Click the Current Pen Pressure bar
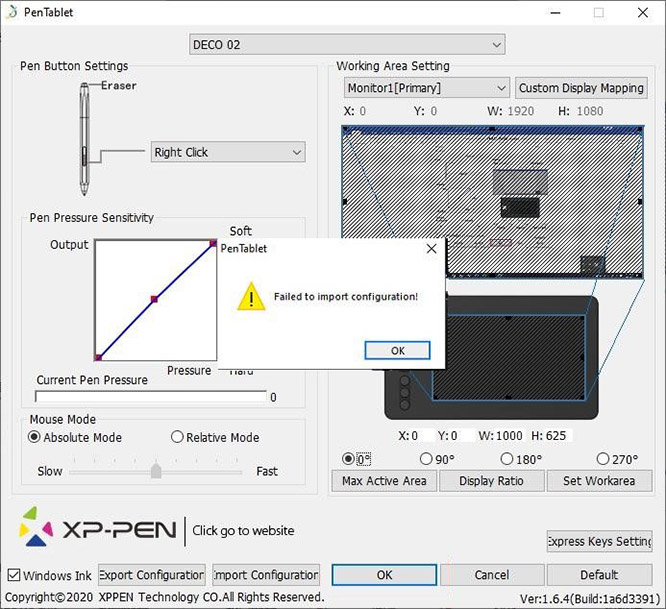The image size is (666, 609). [x=151, y=397]
